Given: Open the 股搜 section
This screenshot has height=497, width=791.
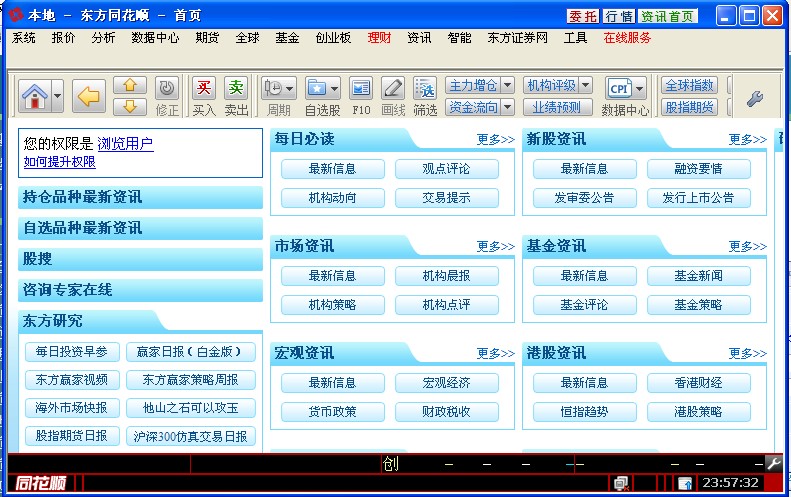Looking at the screenshot, I should tap(140, 259).
